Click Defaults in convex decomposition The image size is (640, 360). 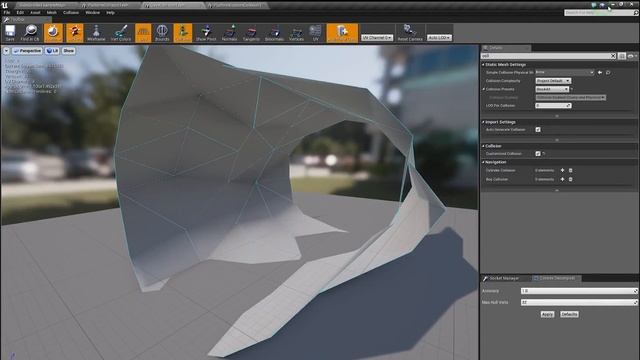tap(569, 314)
